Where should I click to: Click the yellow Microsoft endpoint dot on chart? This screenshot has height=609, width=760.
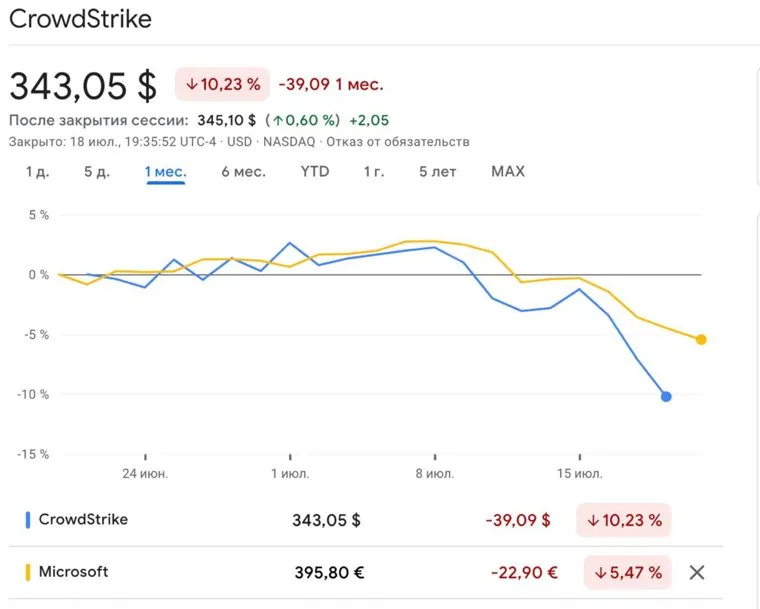(701, 340)
